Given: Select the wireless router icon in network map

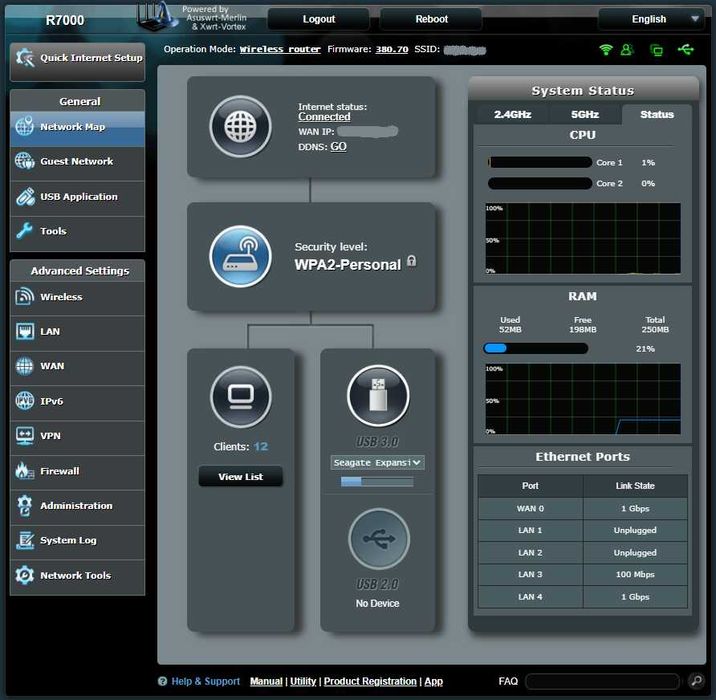Looking at the screenshot, I should click(x=240, y=257).
